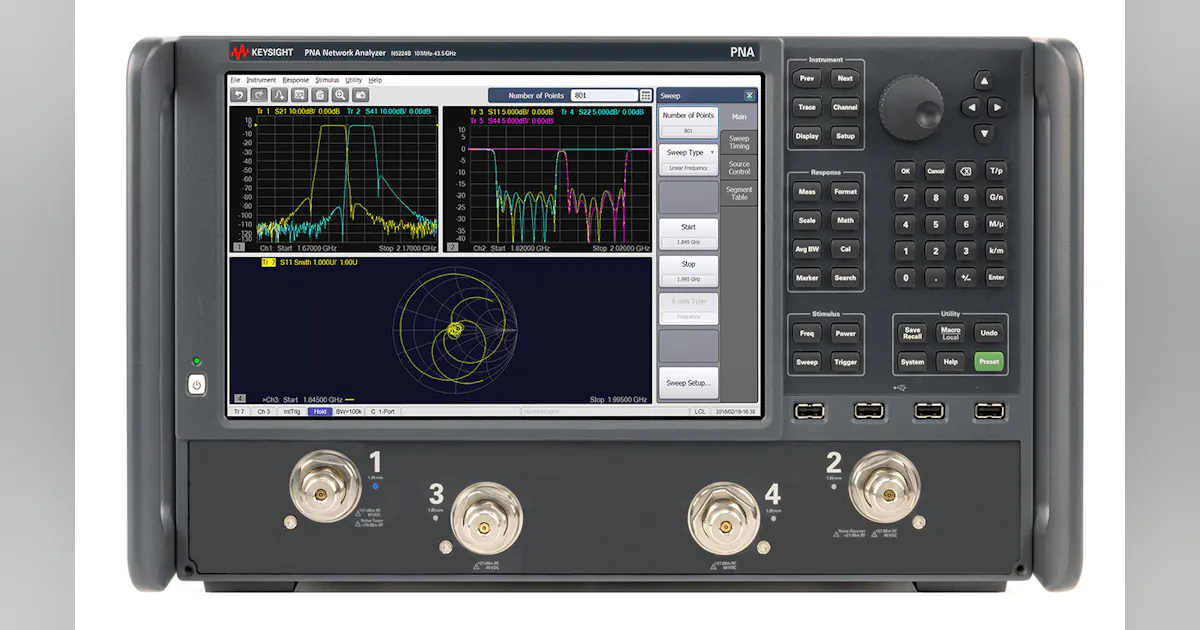Open the Utility menu

[354, 80]
